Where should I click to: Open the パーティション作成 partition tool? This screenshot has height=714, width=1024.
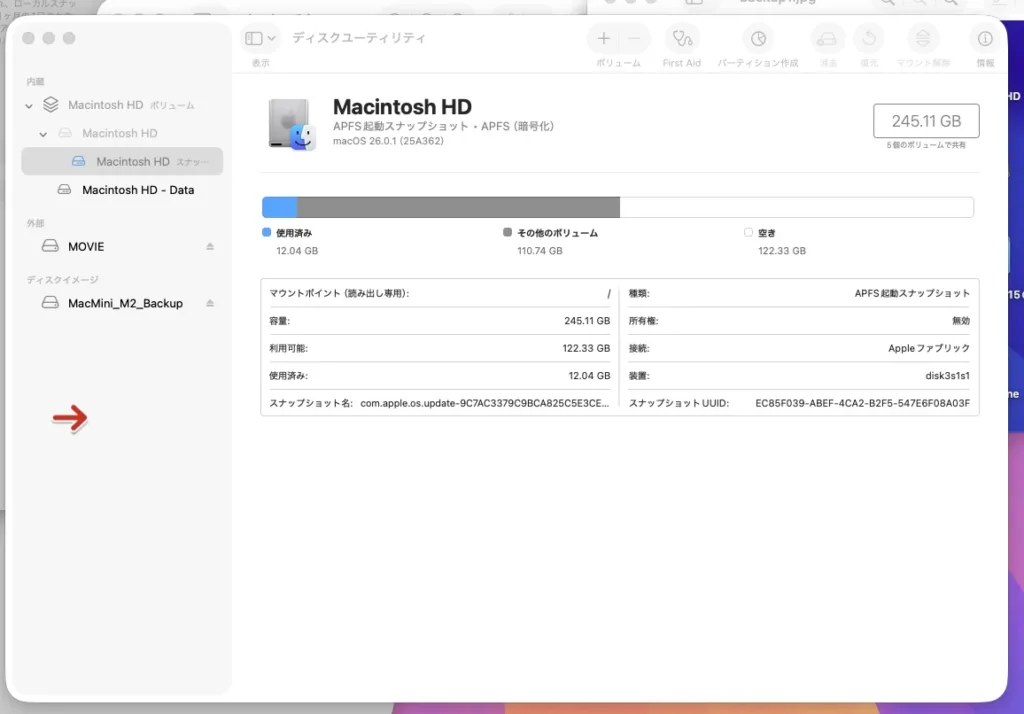coord(758,39)
